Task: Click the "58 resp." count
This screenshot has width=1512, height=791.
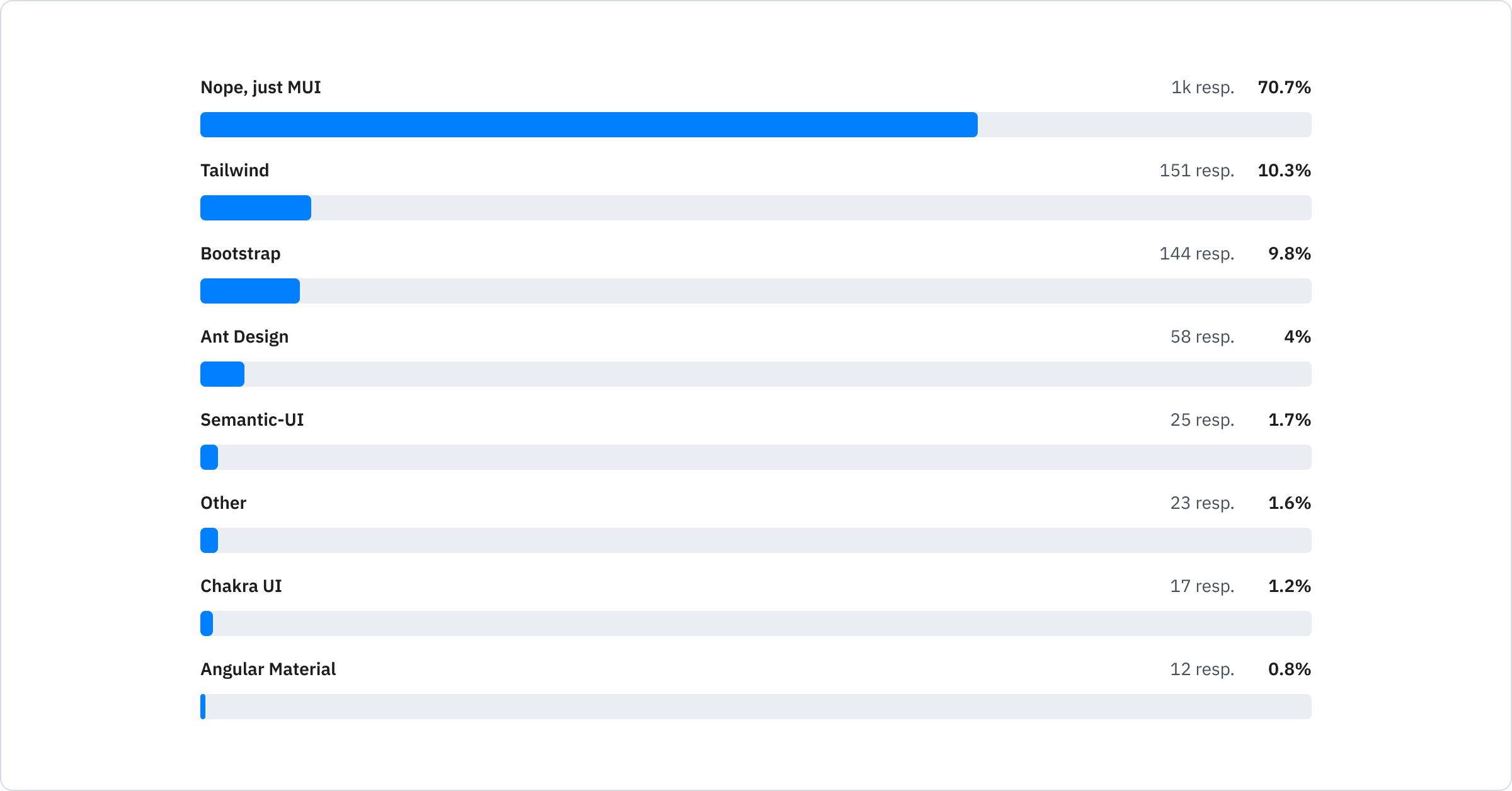Action: point(1202,336)
